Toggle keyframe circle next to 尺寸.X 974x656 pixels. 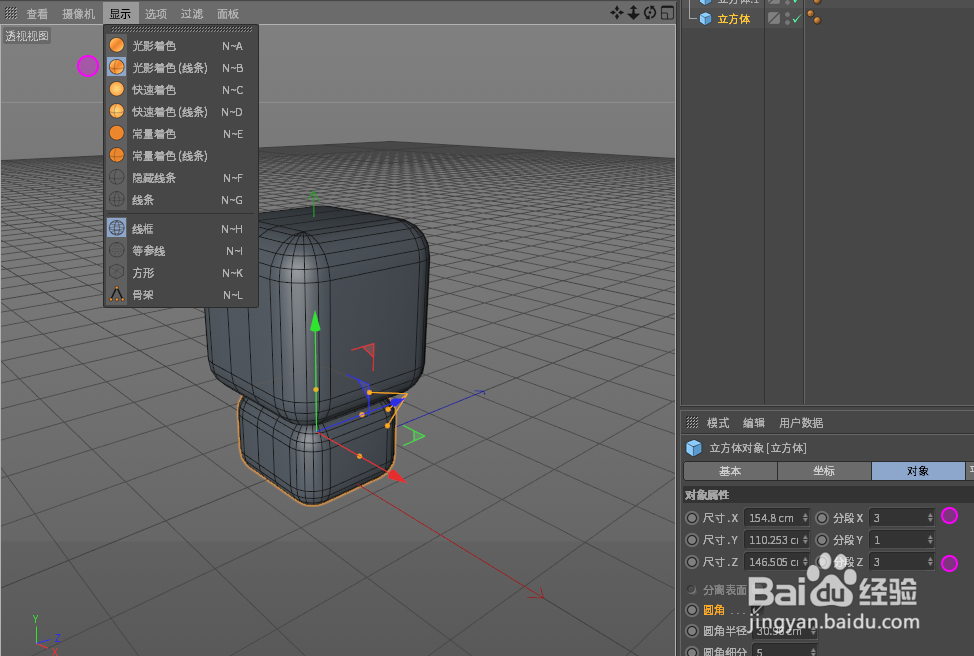pos(692,517)
